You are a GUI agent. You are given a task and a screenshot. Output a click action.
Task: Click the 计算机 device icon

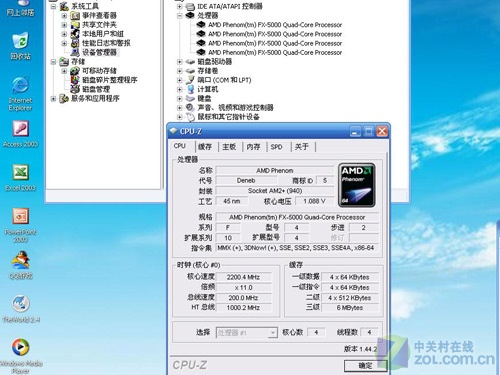190,89
